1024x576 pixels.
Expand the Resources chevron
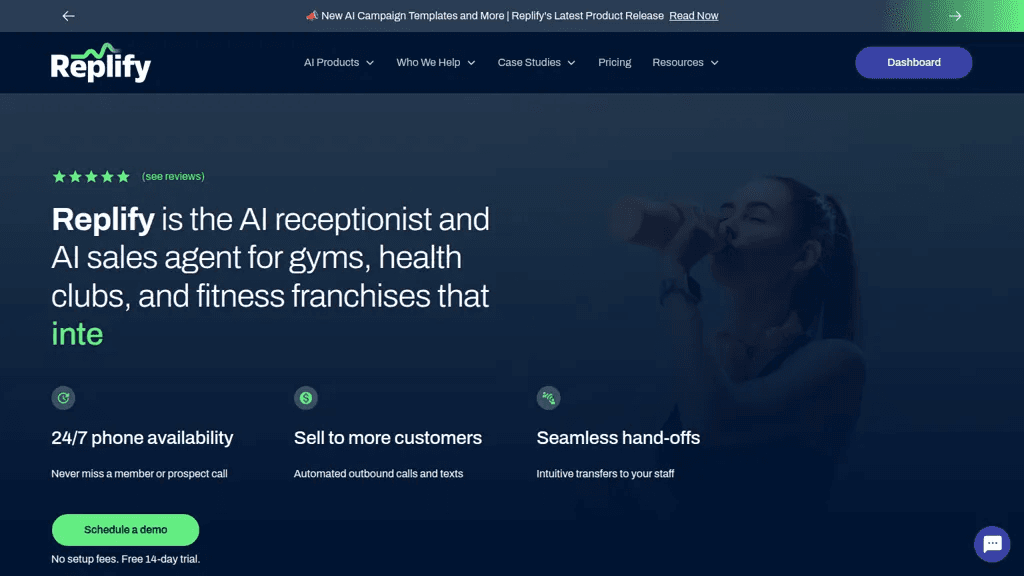click(x=714, y=63)
